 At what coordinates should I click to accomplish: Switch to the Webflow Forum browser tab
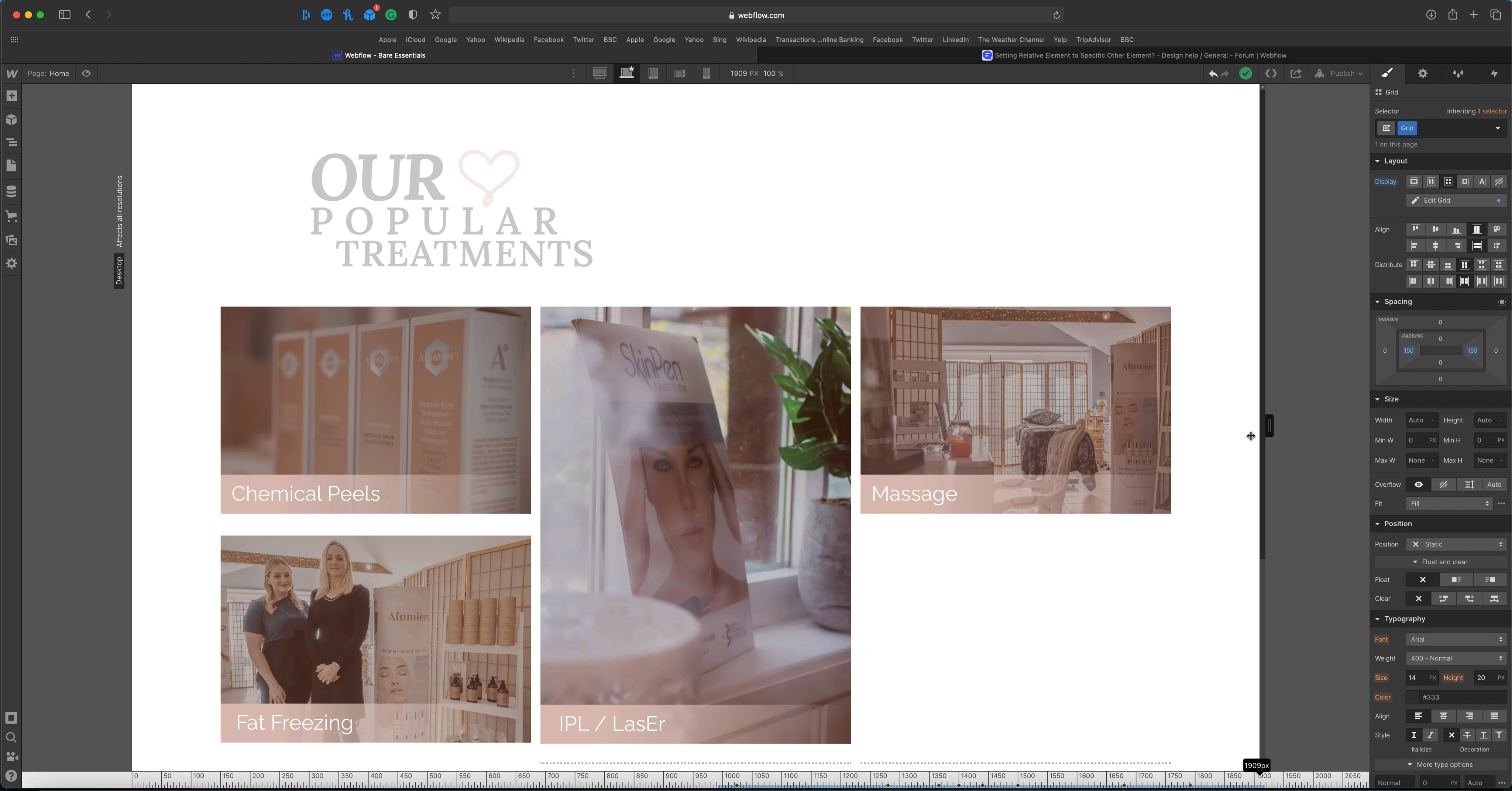pos(1134,55)
